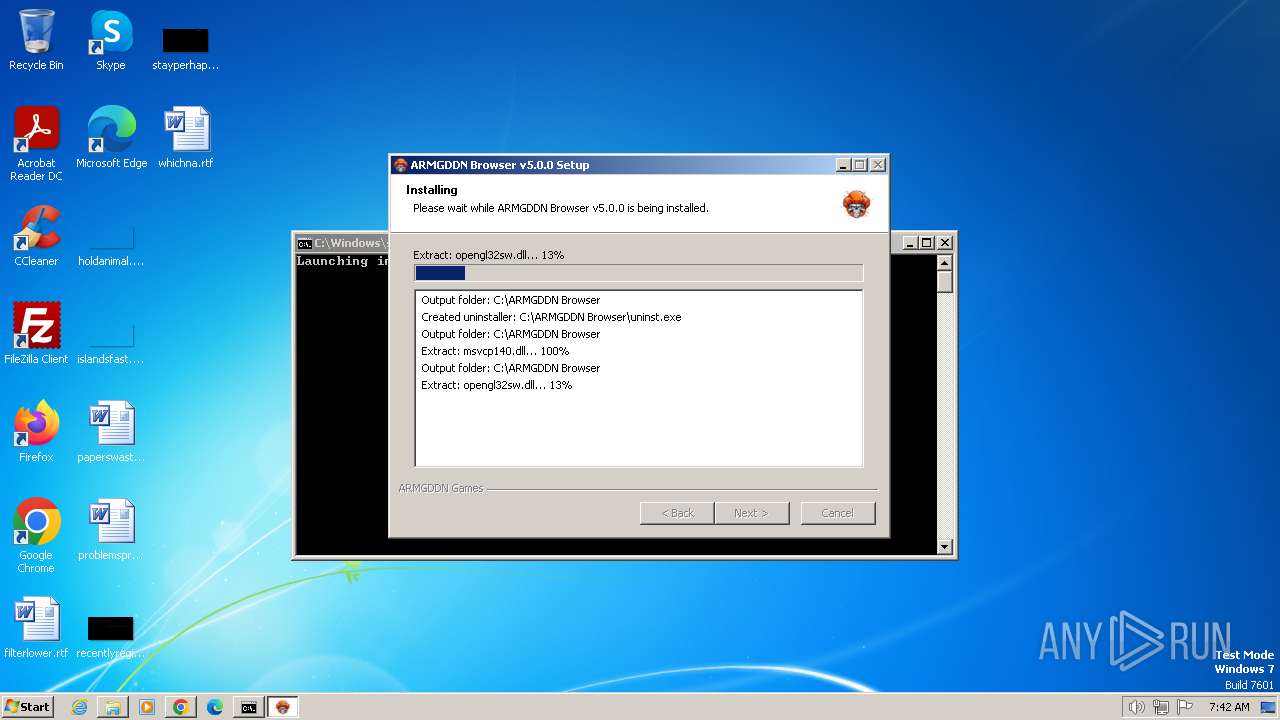This screenshot has height=720, width=1280.
Task: Select the filterlower.rtf document icon
Action: pos(36,627)
